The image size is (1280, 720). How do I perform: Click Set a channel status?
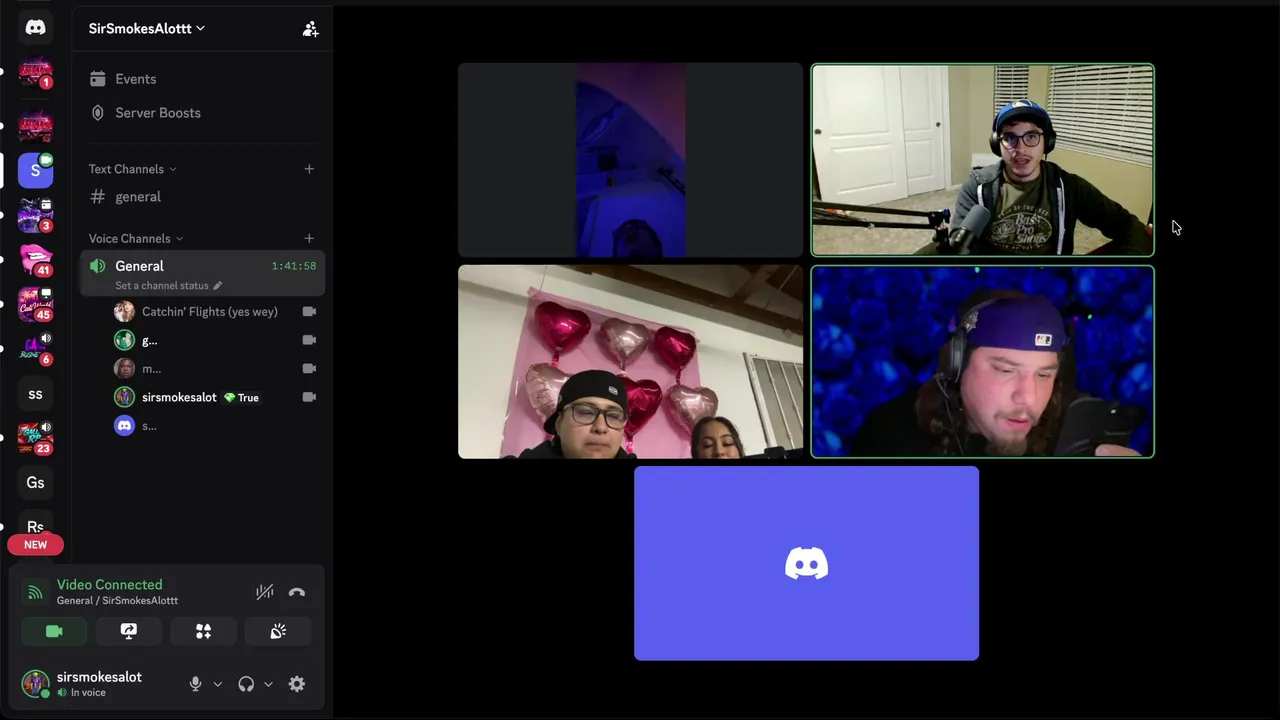click(168, 286)
